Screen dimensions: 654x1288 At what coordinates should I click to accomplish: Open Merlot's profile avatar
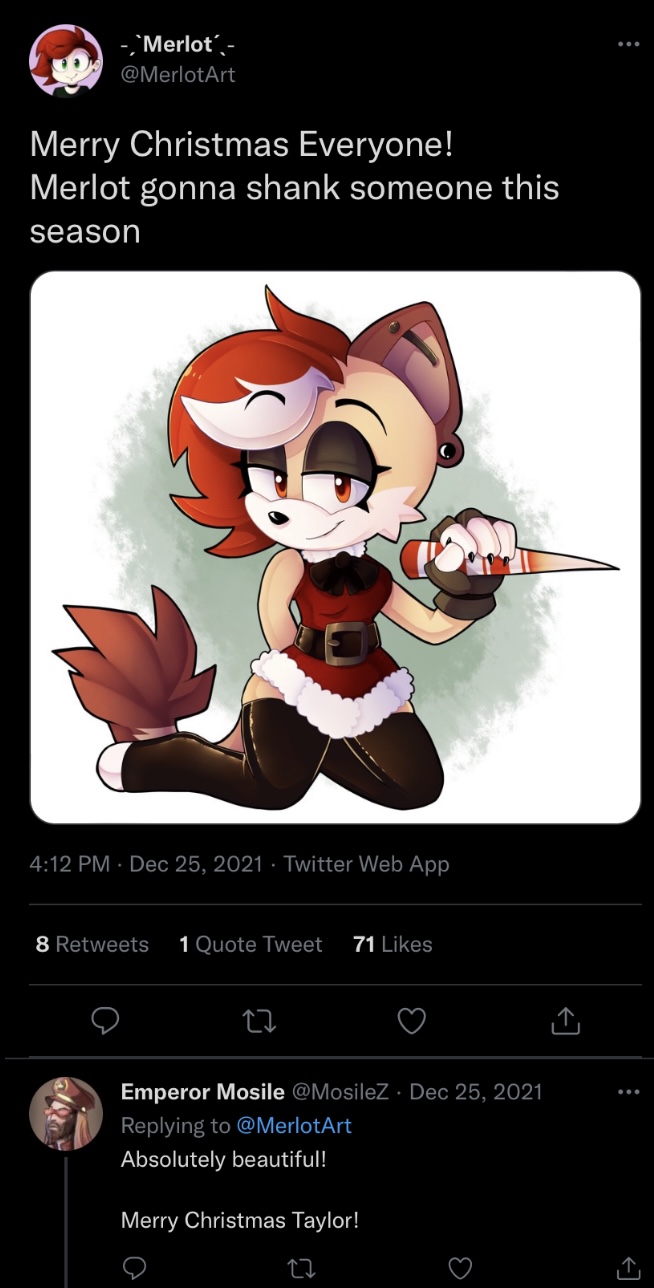point(65,61)
